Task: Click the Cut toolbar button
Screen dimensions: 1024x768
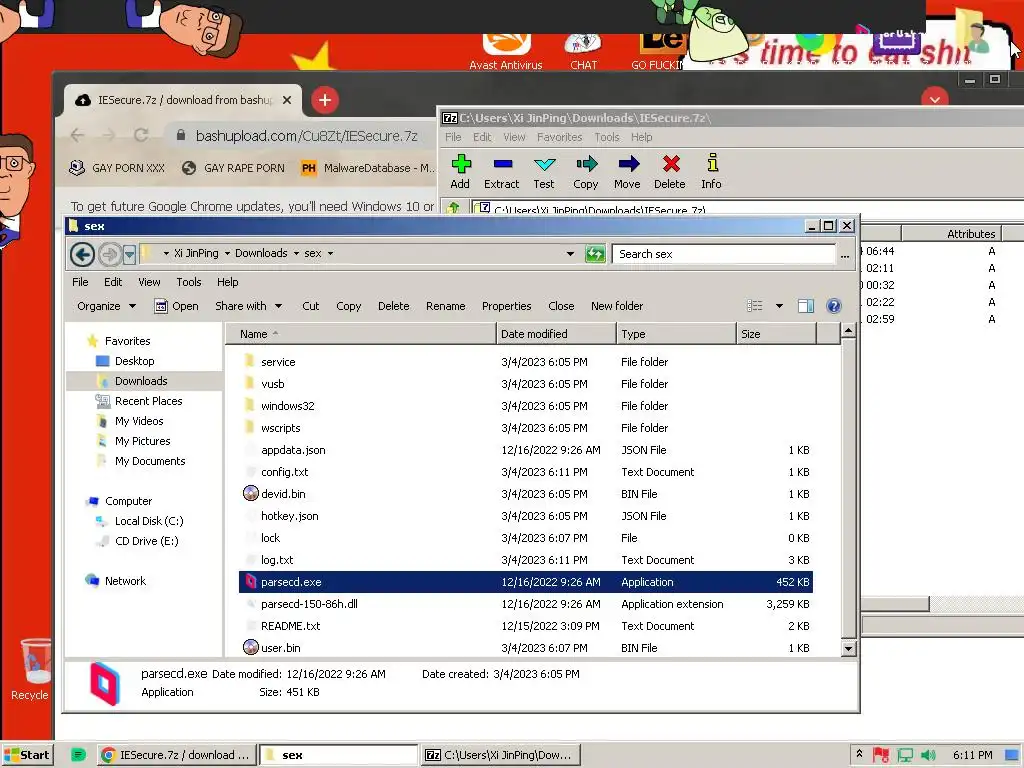Action: pyautogui.click(x=311, y=306)
